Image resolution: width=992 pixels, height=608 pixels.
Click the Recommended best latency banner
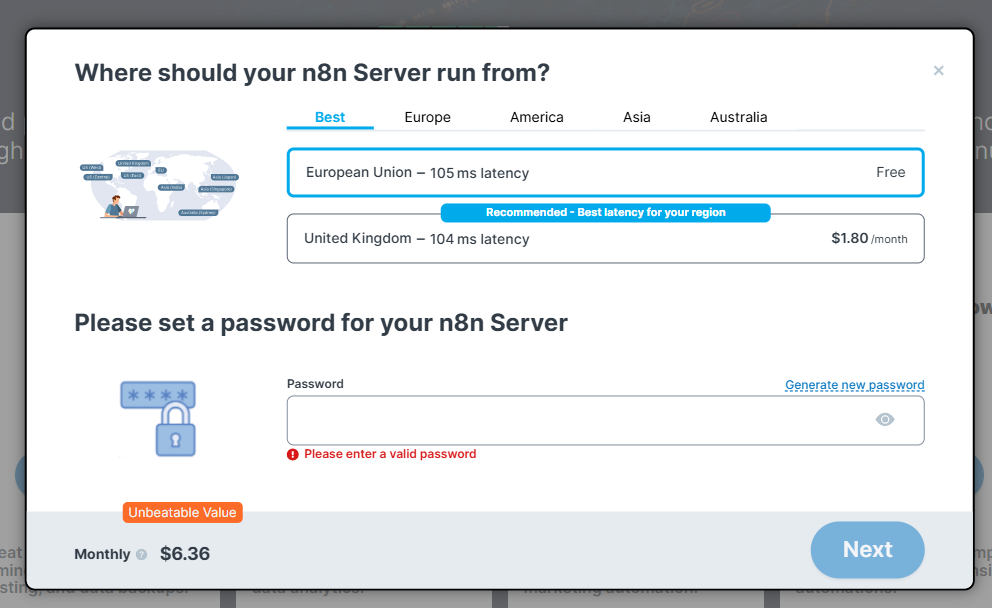pyautogui.click(x=605, y=213)
